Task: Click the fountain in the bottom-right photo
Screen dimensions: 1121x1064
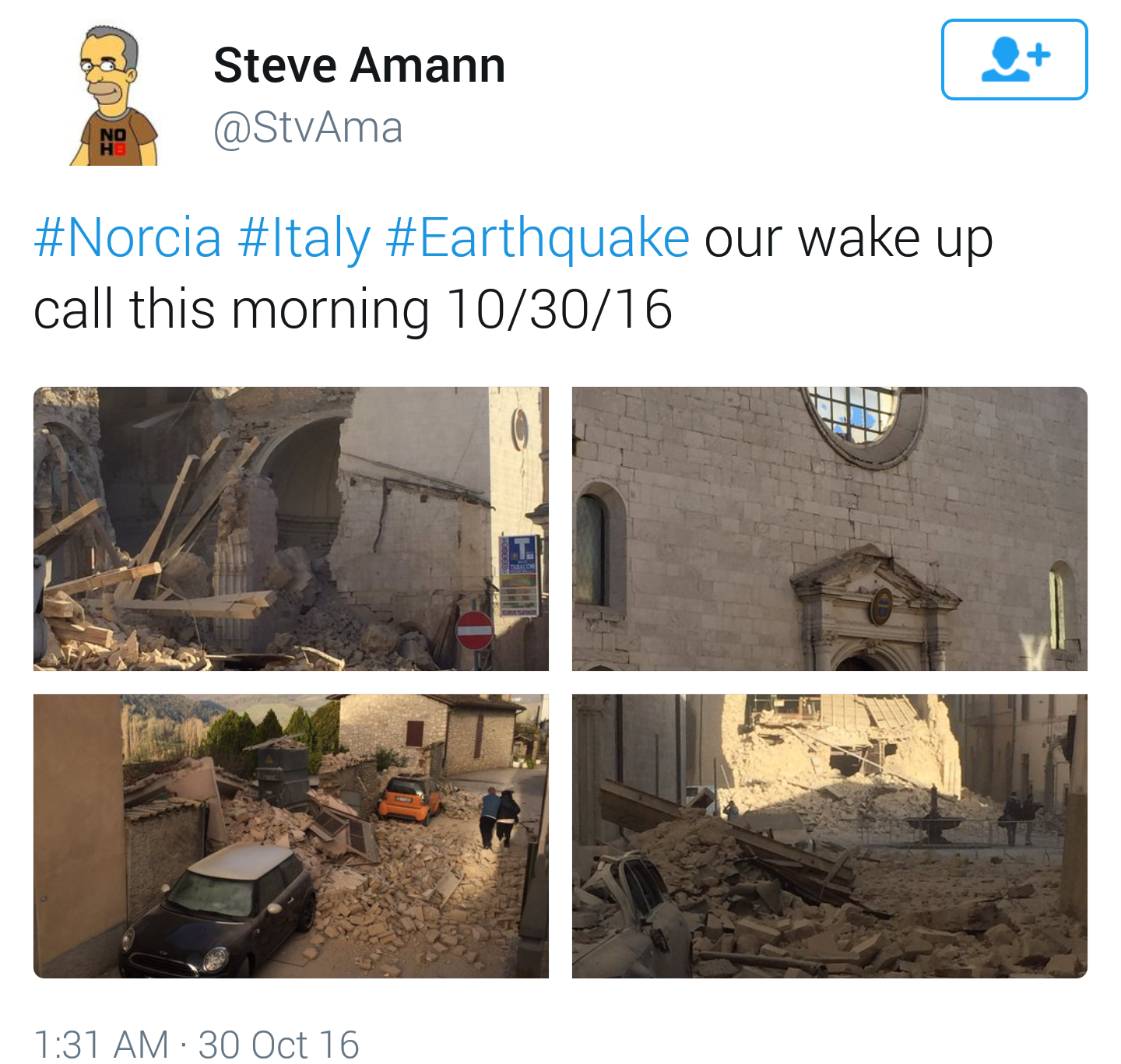Action: click(936, 819)
